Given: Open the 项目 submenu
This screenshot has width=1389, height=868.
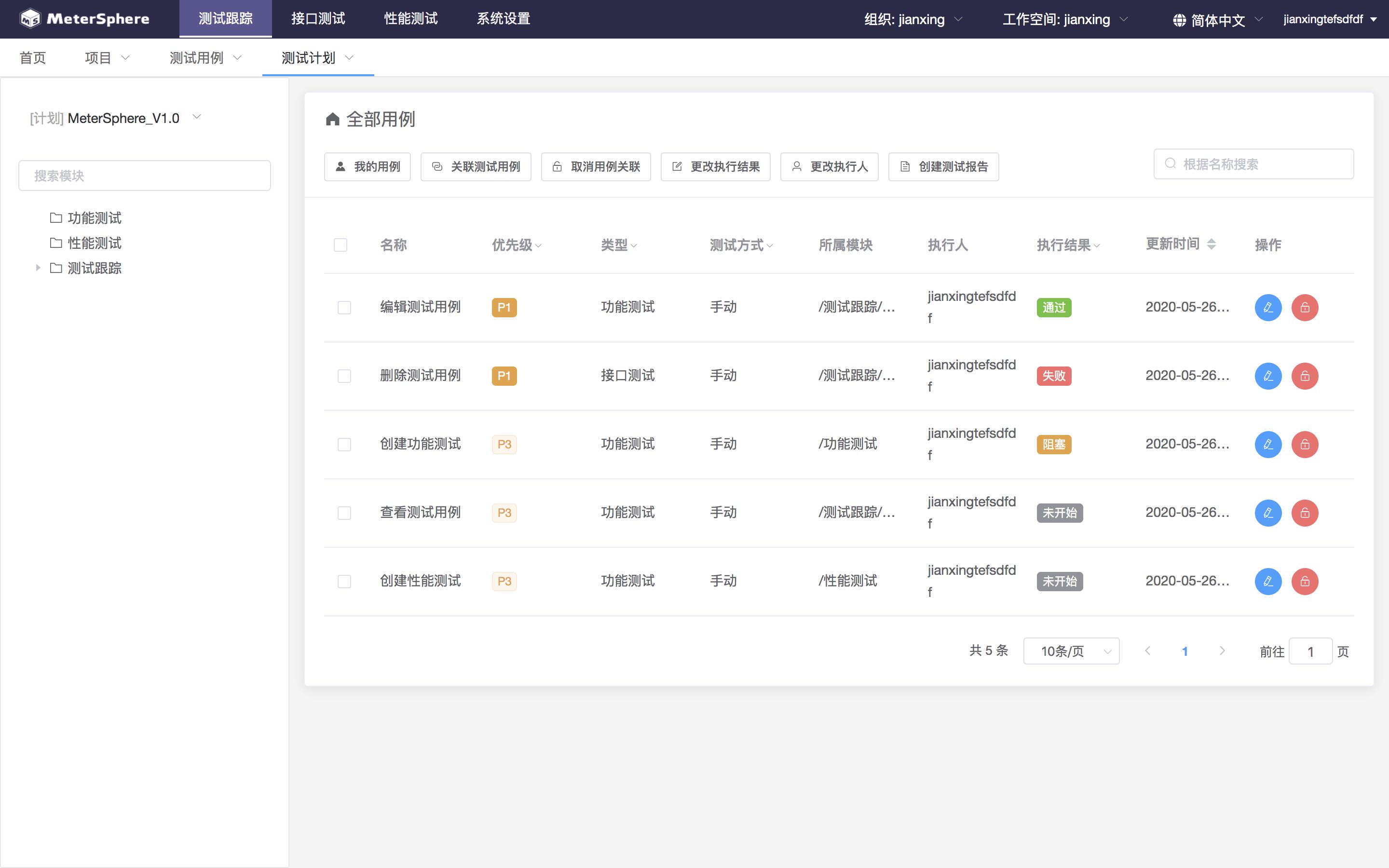Looking at the screenshot, I should tap(108, 57).
